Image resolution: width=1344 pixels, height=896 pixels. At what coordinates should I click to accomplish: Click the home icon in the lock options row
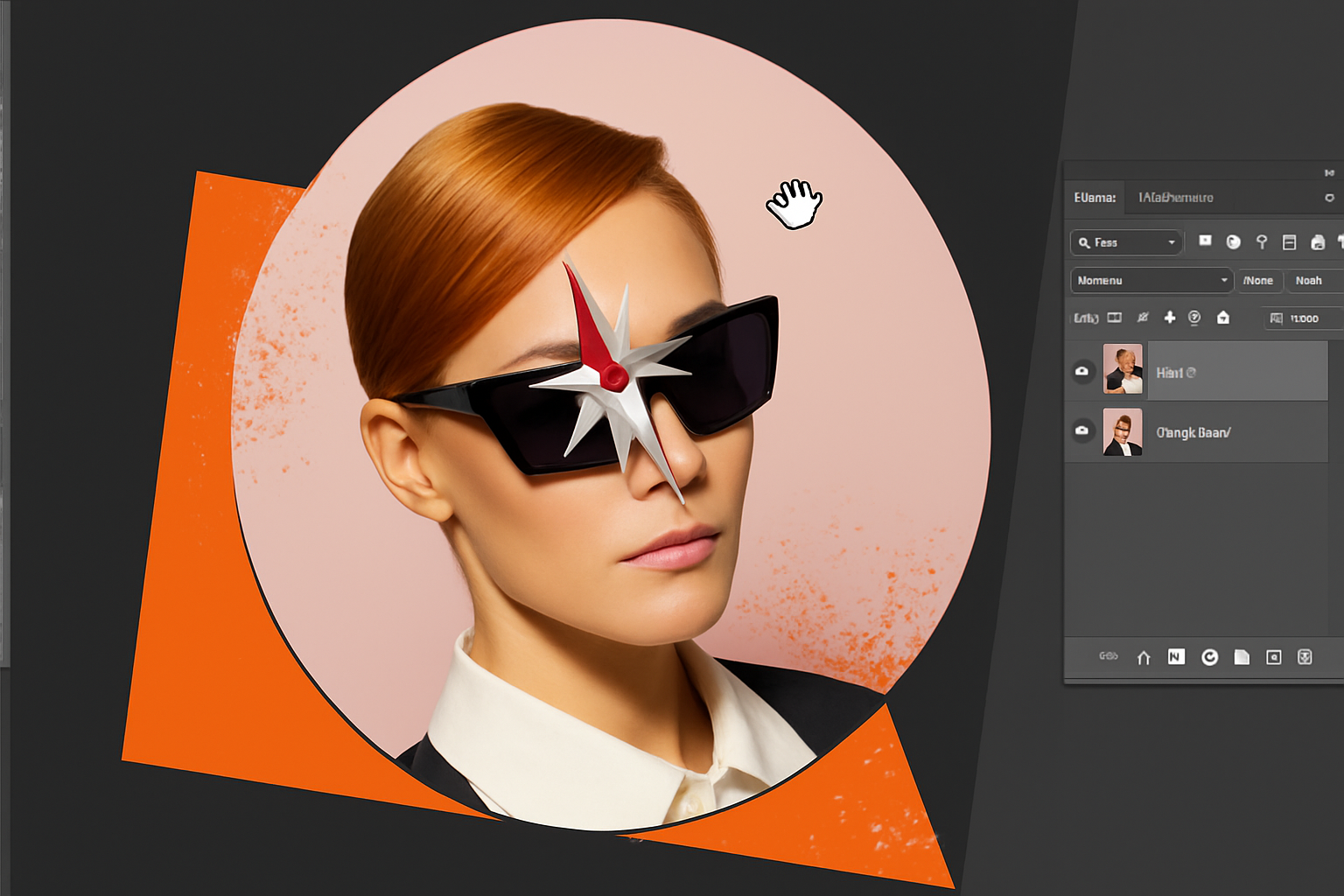point(1222,318)
